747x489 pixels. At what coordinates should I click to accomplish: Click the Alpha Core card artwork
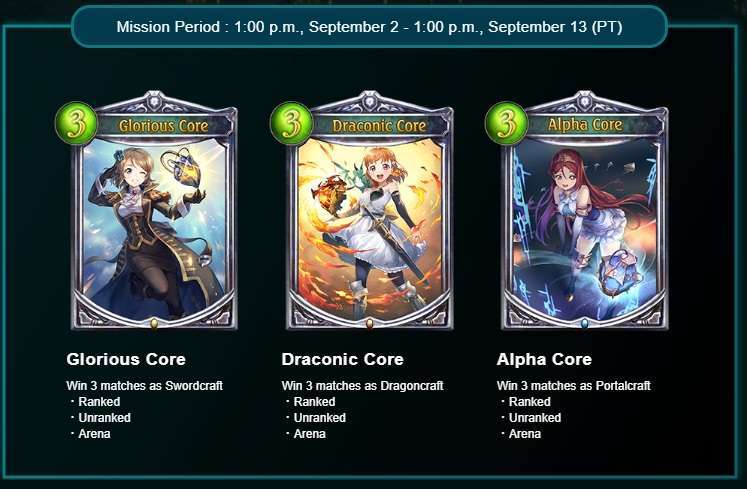[x=585, y=229]
